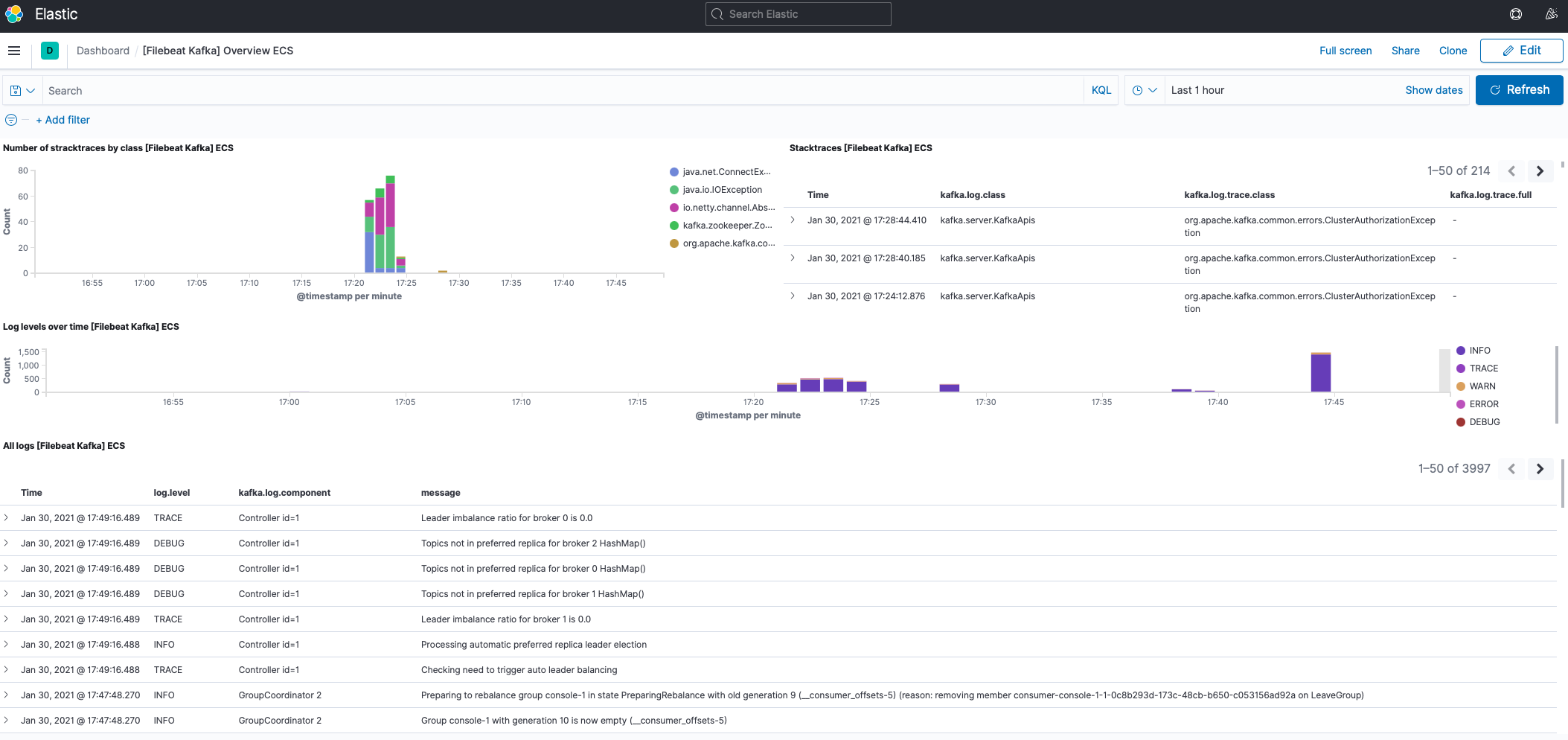Screen dimensions: 1568x740
Task: Expand stacktrace row at 17:24:12.876
Action: point(793,296)
